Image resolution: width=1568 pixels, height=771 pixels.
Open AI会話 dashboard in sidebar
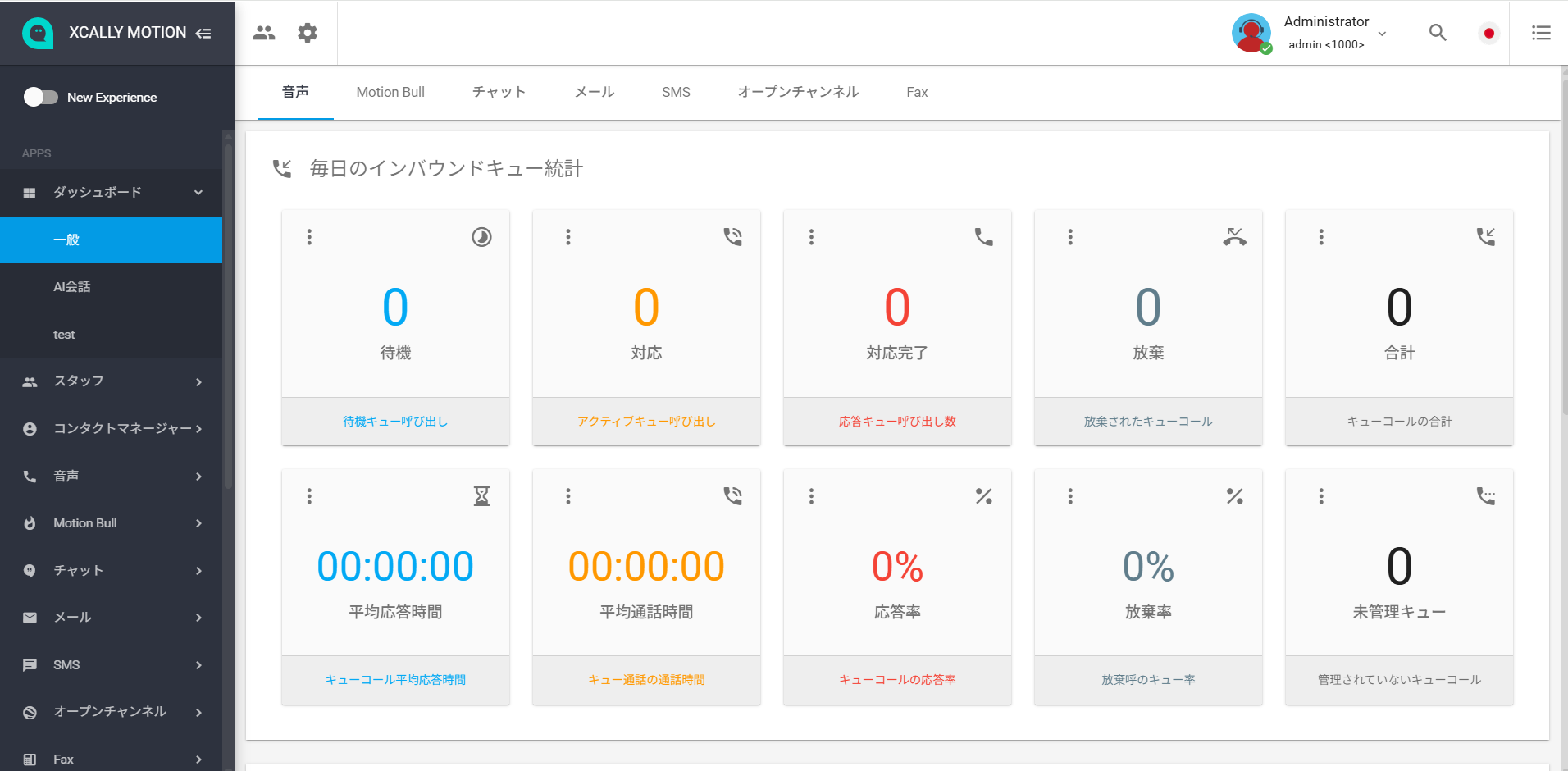(111, 287)
